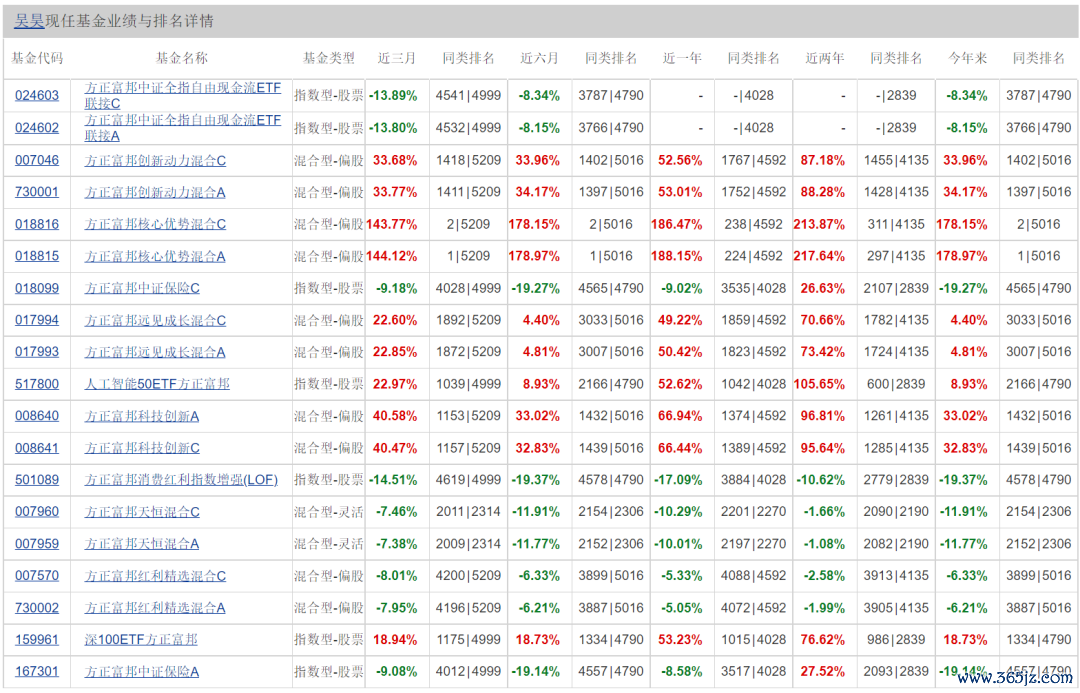Open 方正富邦核心优势混合C fund link
Viewport: 1080px width, 693px height.
click(155, 225)
